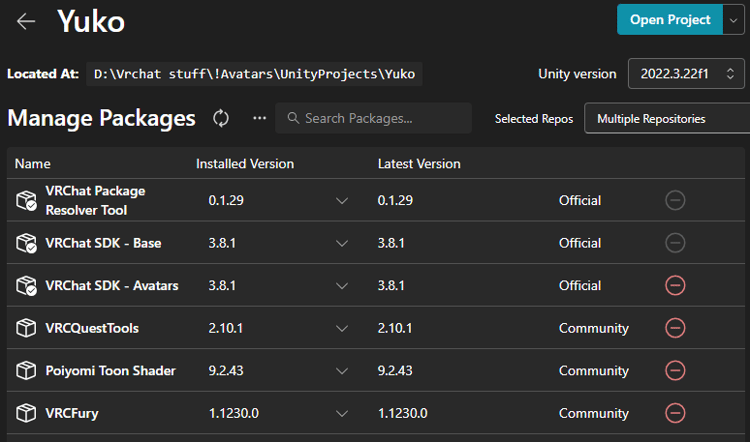This screenshot has height=442, width=750.
Task: Click the disabled remove icon for Package Resolver Tool
Action: [675, 200]
